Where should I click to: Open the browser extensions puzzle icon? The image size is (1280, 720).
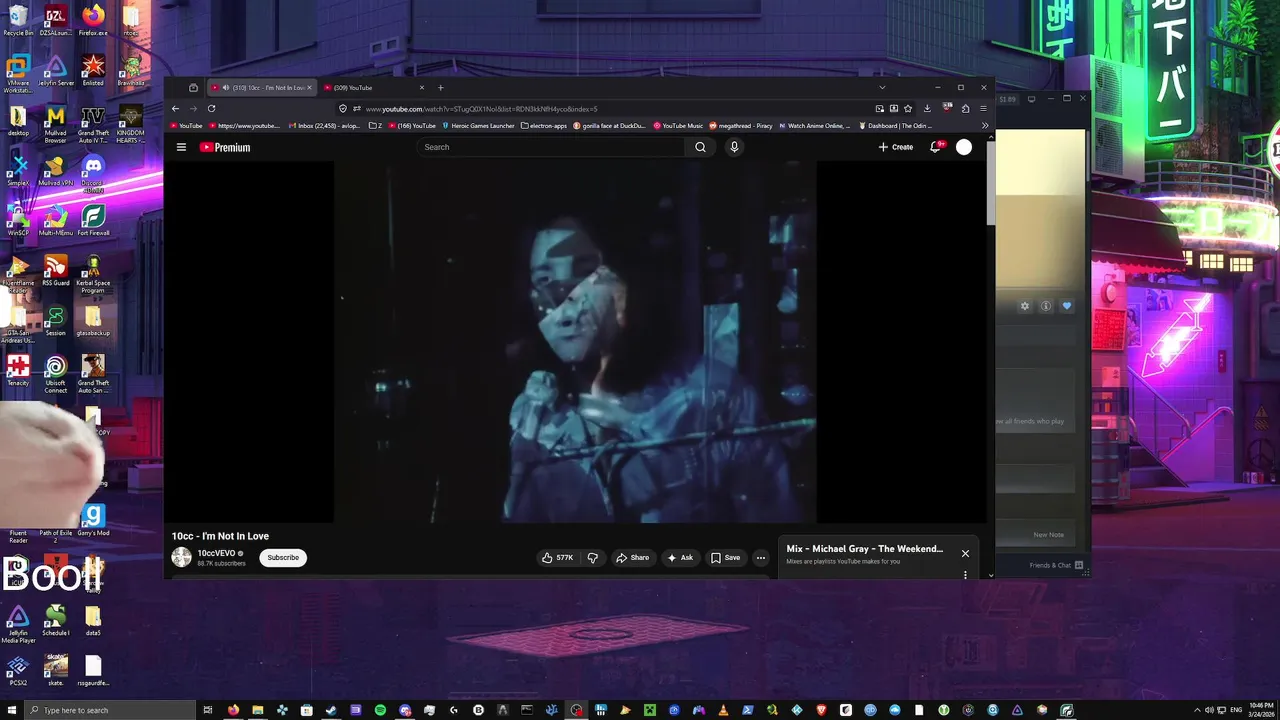pyautogui.click(x=966, y=108)
